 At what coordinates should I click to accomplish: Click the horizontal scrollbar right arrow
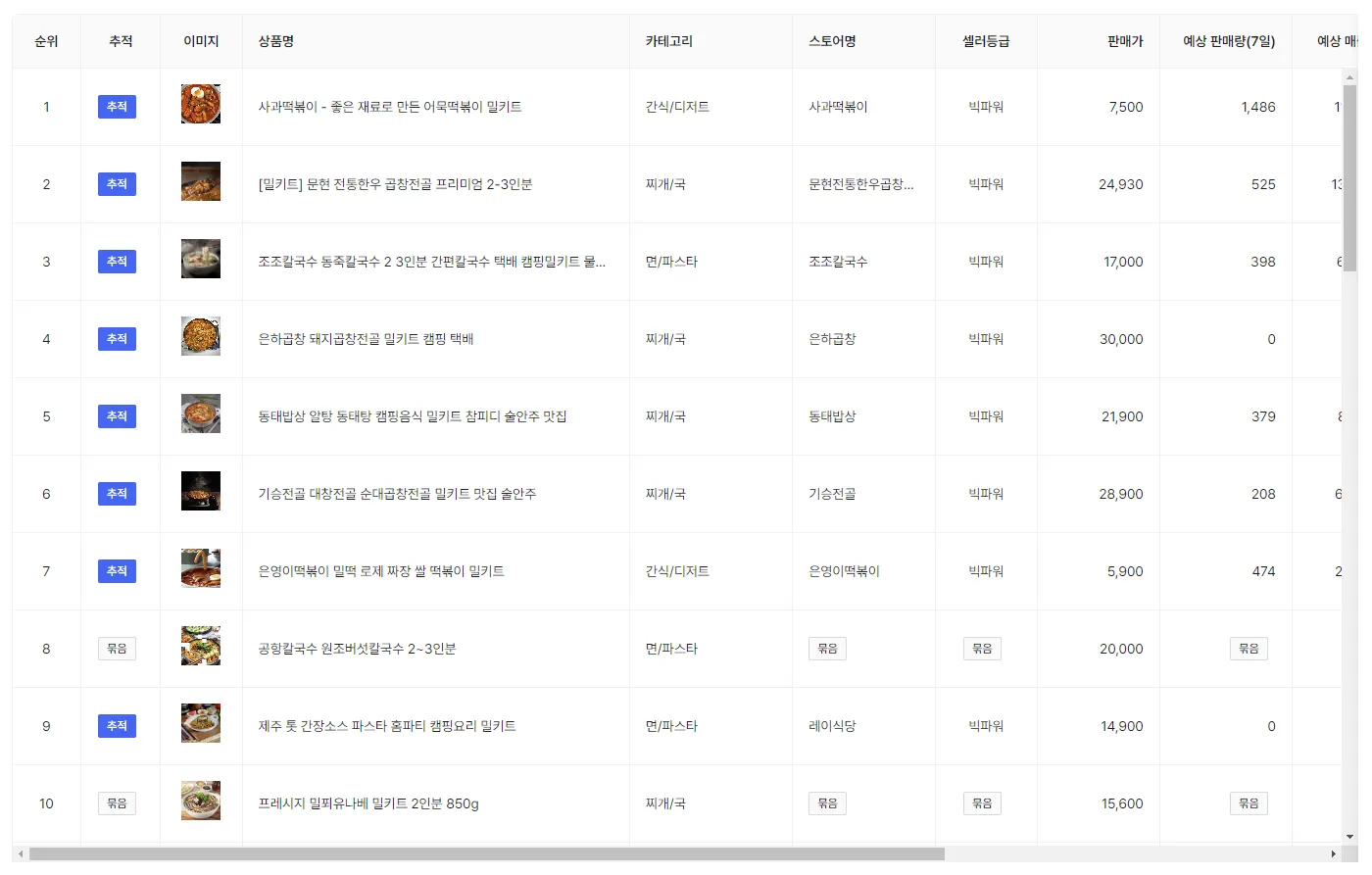point(1333,854)
